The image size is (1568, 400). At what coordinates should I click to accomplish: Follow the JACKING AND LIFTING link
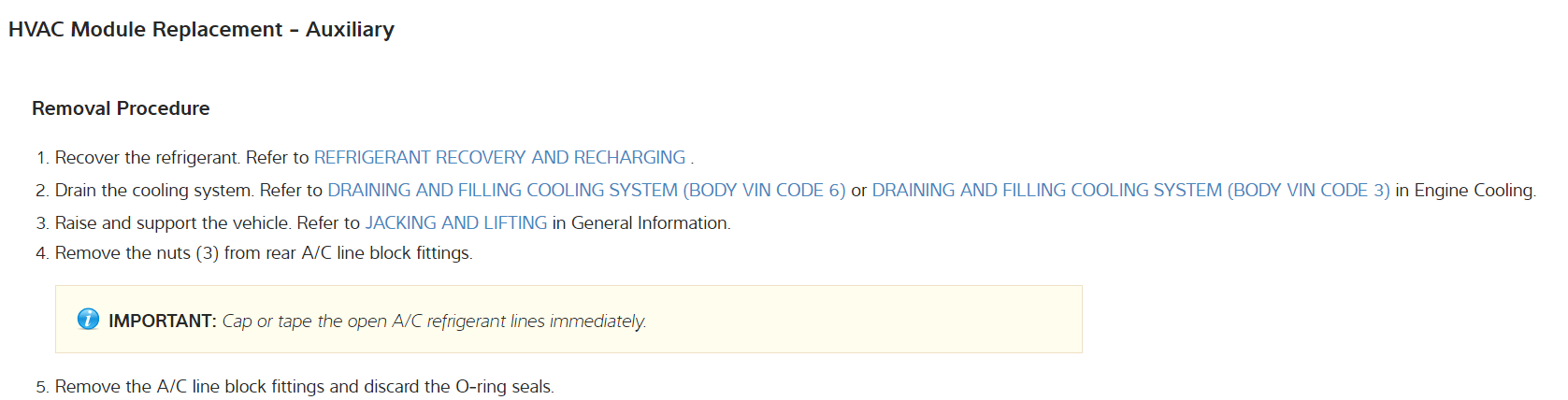click(455, 223)
